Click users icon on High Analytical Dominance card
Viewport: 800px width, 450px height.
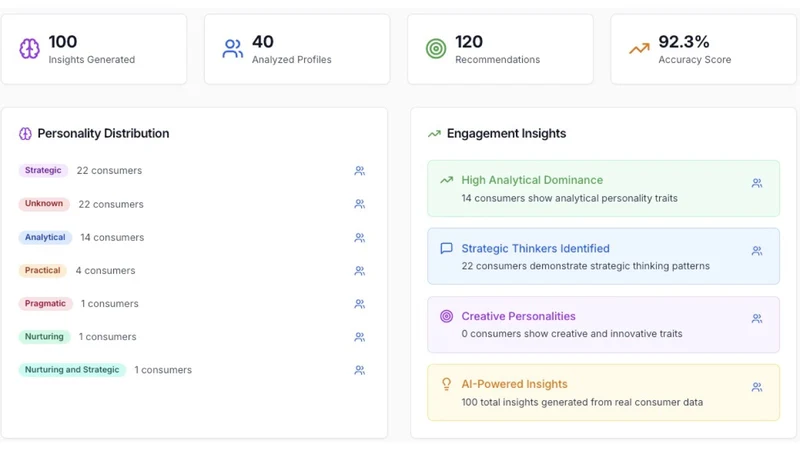point(757,183)
